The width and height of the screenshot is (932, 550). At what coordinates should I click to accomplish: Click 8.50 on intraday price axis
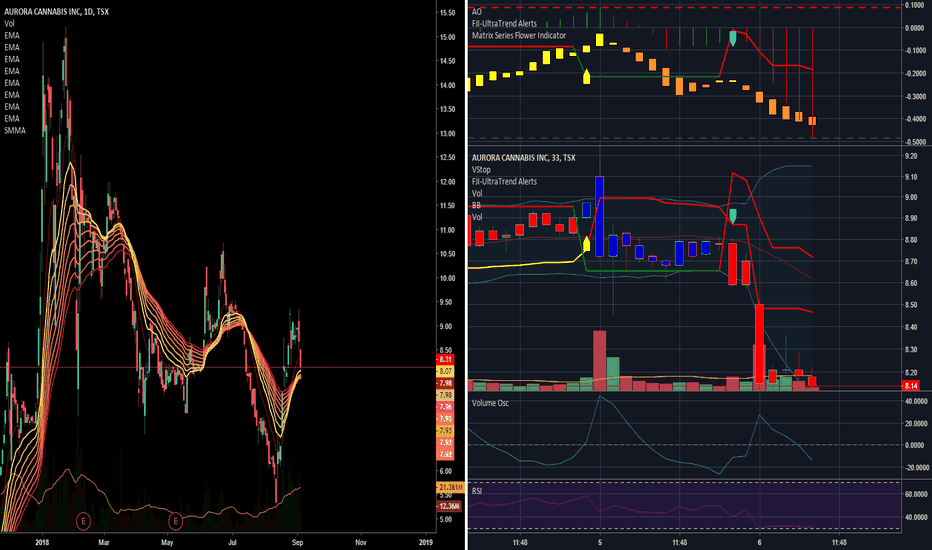(x=911, y=304)
